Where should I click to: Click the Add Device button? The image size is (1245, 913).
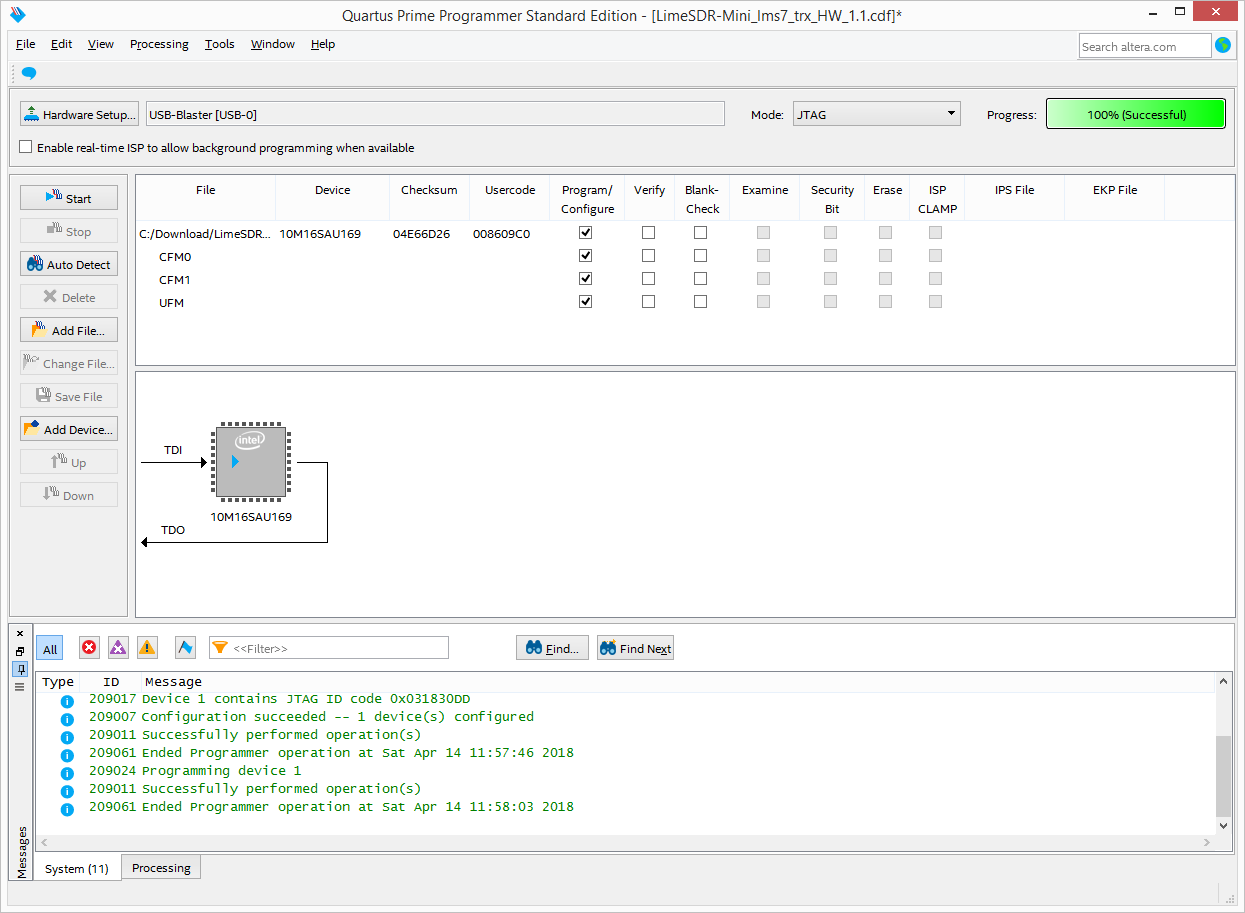point(69,429)
